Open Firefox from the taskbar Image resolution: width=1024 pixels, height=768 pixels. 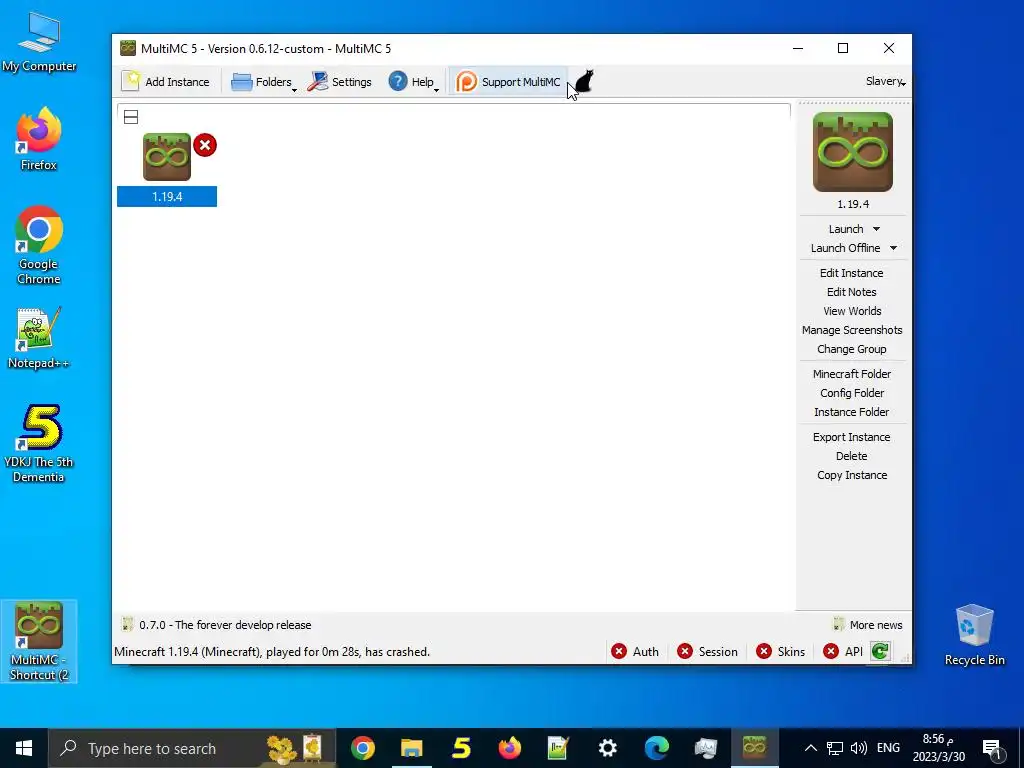coord(510,748)
